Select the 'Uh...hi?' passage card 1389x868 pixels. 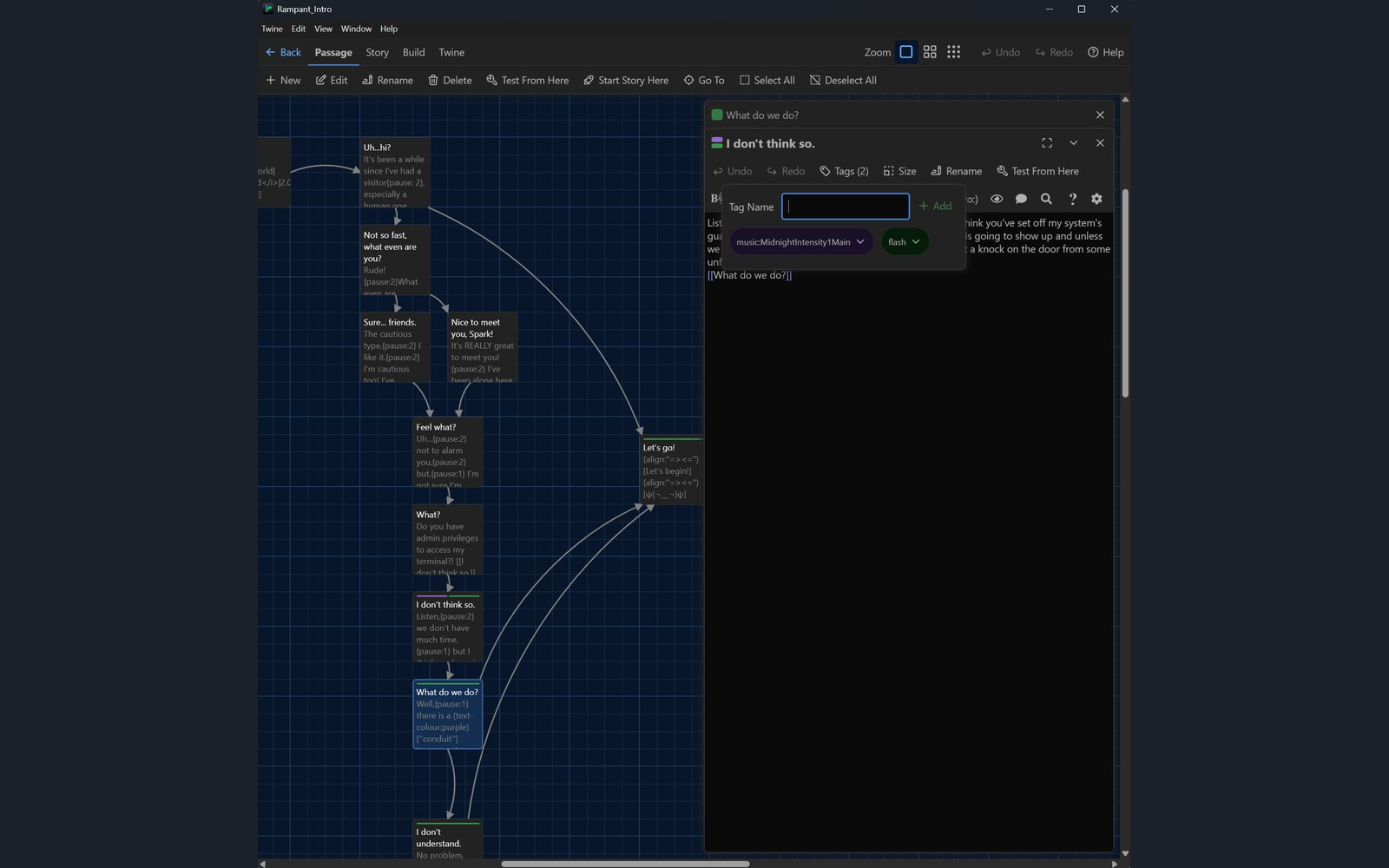coord(395,173)
